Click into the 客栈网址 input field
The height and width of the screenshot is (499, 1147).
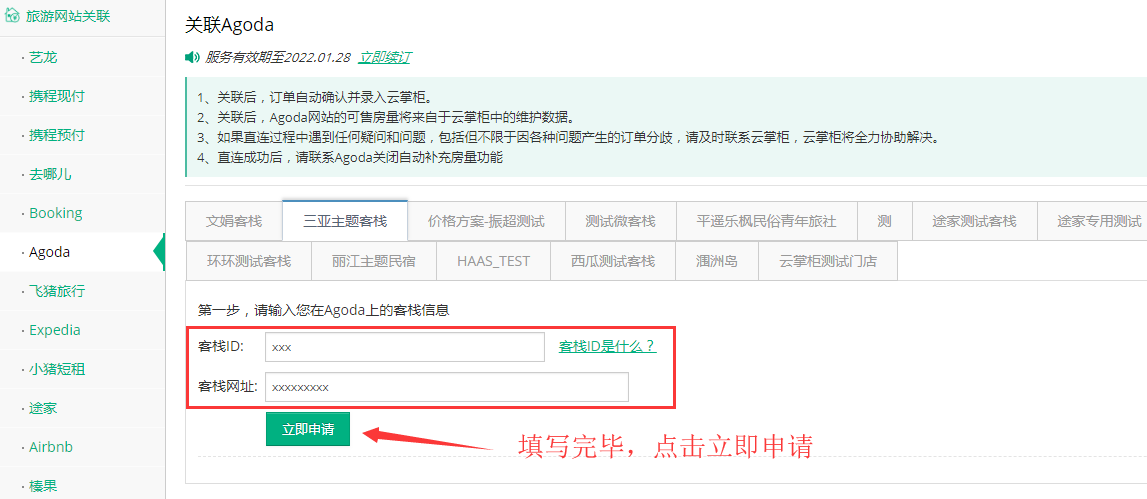(x=446, y=387)
